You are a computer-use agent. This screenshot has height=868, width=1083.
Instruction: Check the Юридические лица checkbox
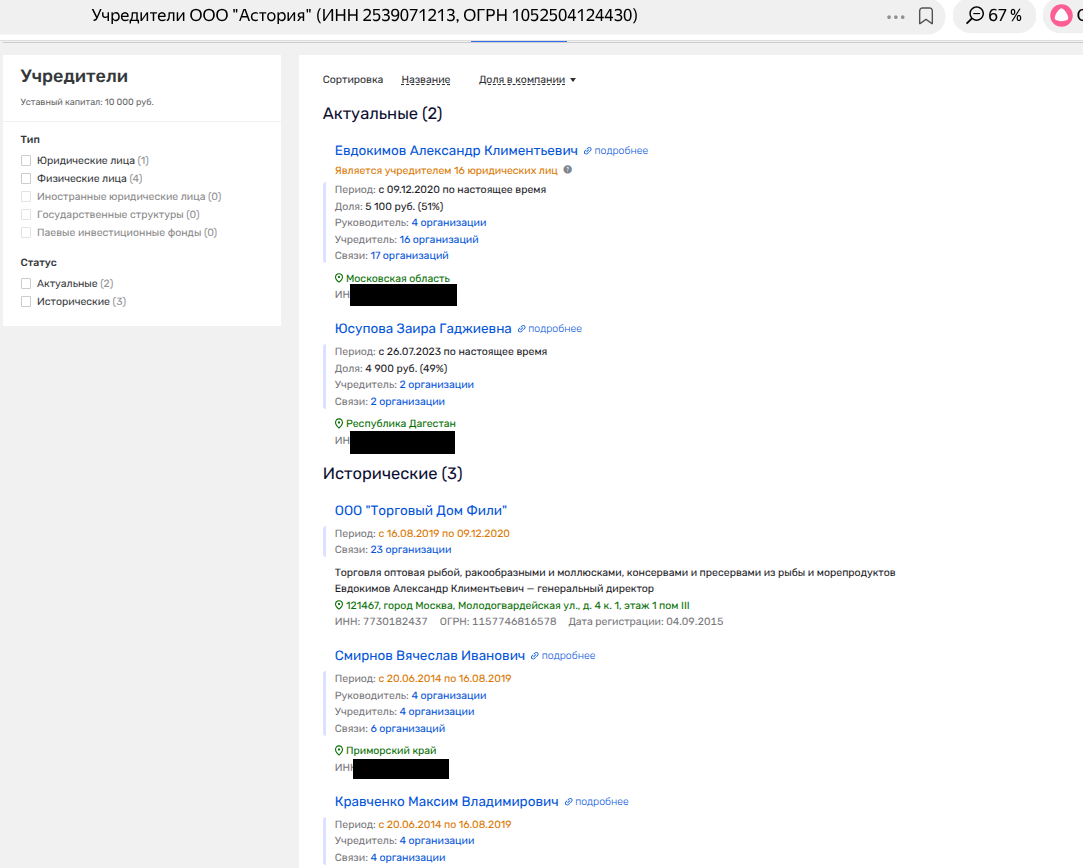[27, 161]
